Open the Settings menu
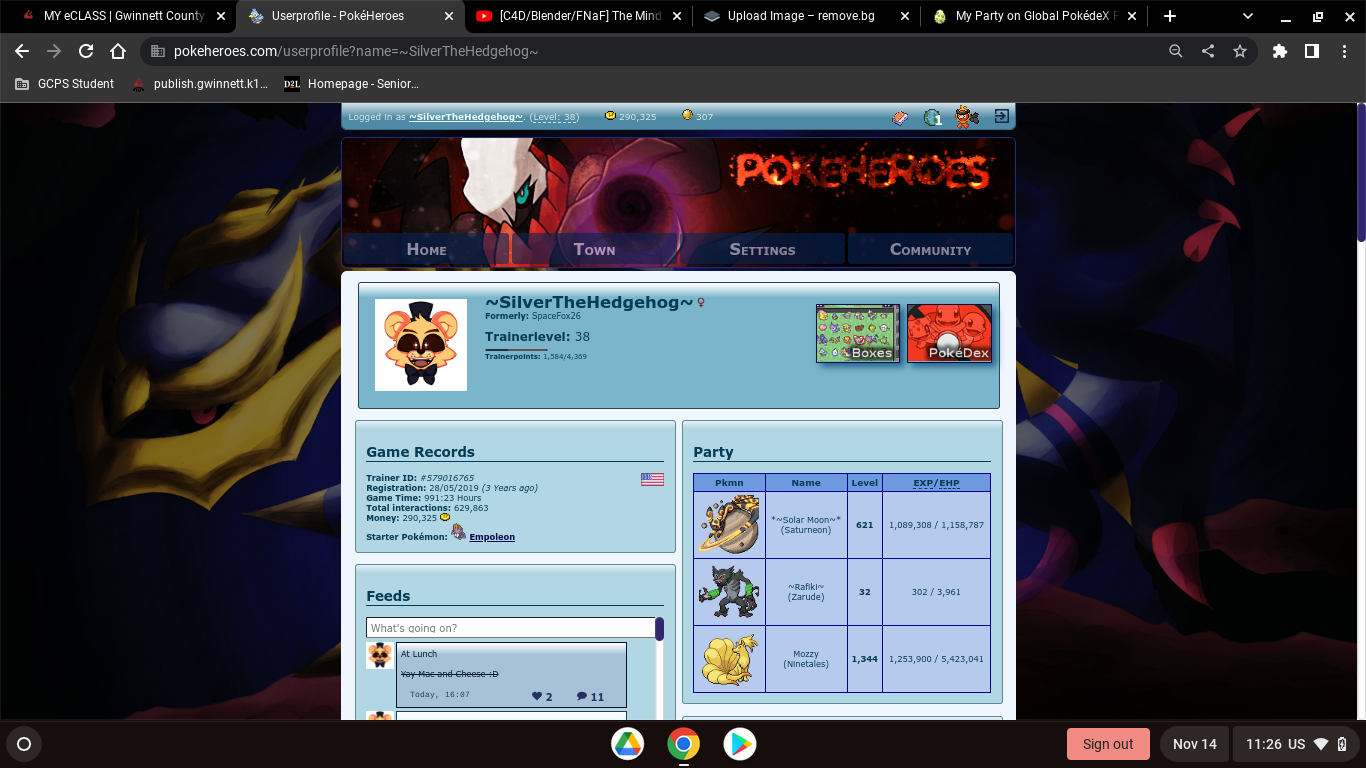 (762, 249)
